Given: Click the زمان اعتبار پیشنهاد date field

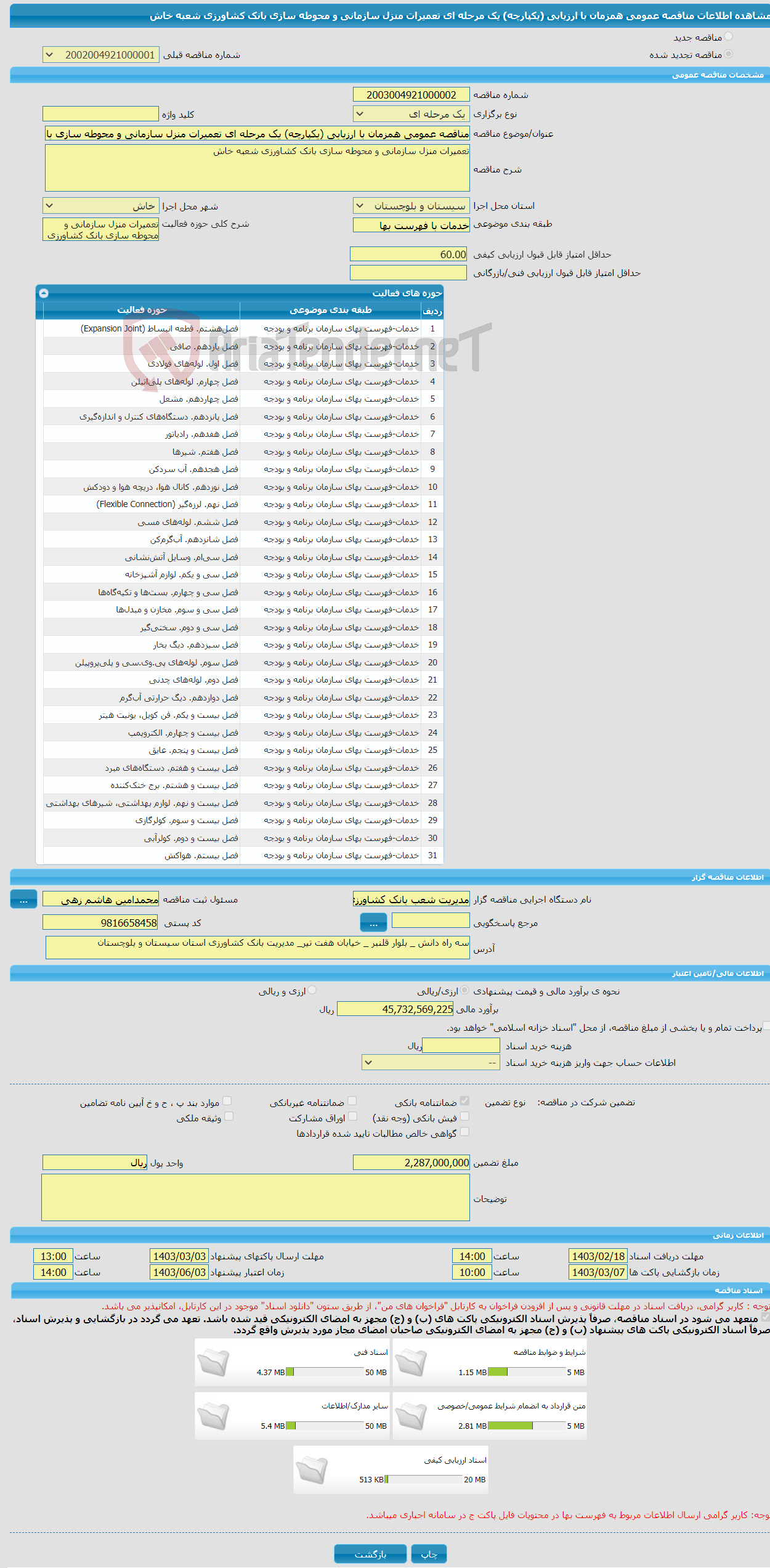Looking at the screenshot, I should coord(179,1272).
